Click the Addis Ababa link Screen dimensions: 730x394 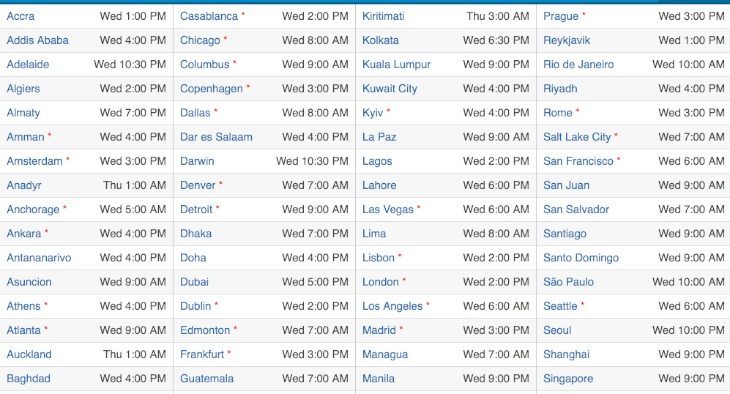37,41
